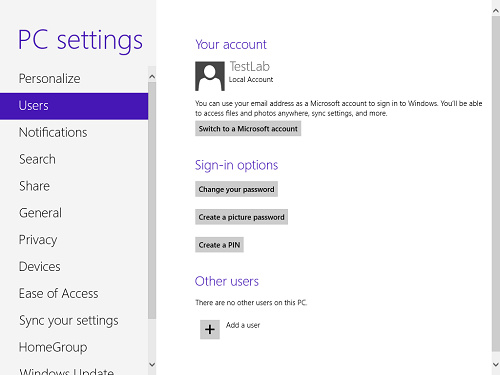Click the Local Account label
The height and width of the screenshot is (375, 500).
251,79
